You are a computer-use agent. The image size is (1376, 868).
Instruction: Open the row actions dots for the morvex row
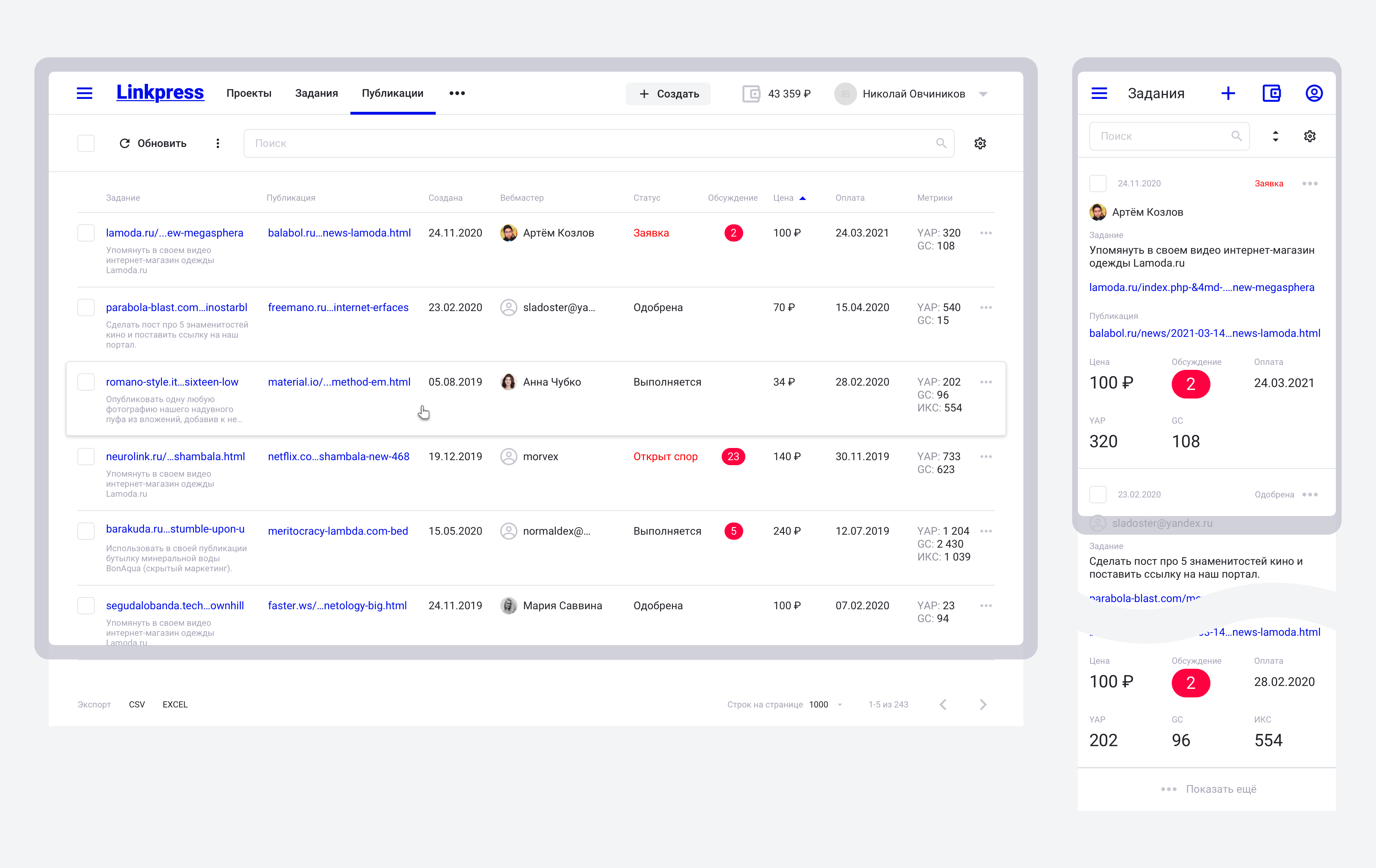986,457
